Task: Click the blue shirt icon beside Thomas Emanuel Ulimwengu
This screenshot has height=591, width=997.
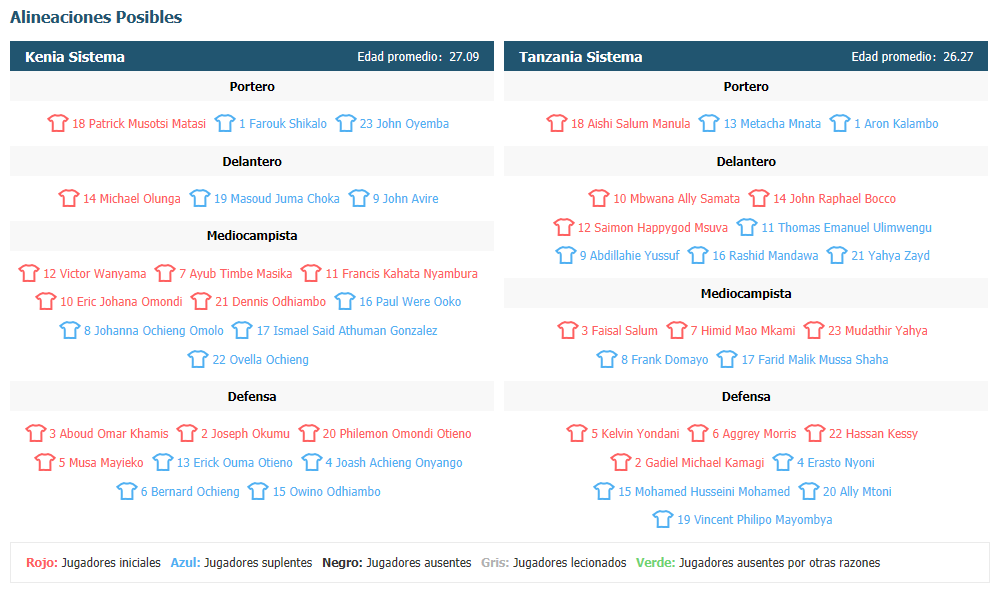Action: coord(747,227)
